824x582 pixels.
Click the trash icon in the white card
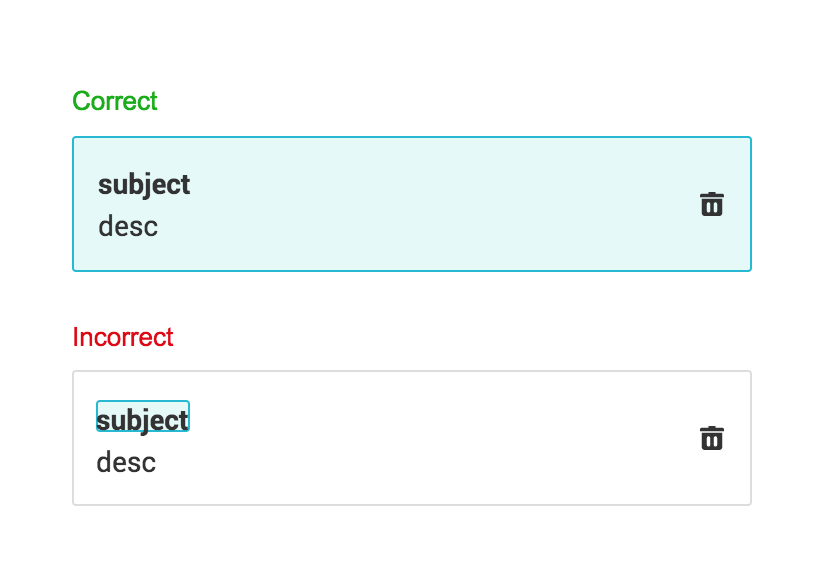711,438
